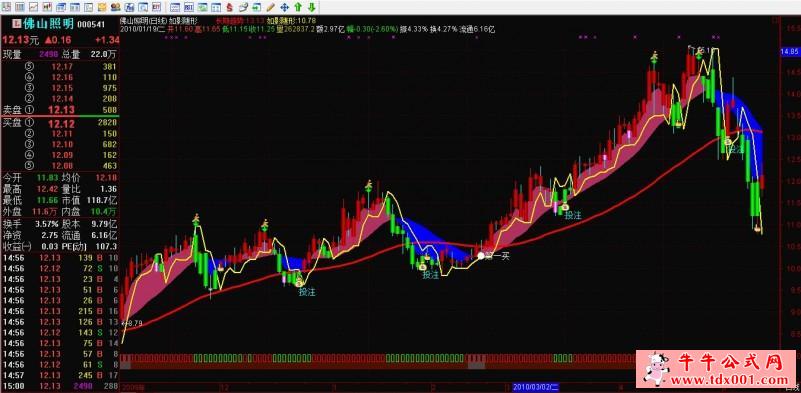This screenshot has height=393, width=801.
Task: Click the 买盘 bid price 12.12 row
Action: pos(60,123)
